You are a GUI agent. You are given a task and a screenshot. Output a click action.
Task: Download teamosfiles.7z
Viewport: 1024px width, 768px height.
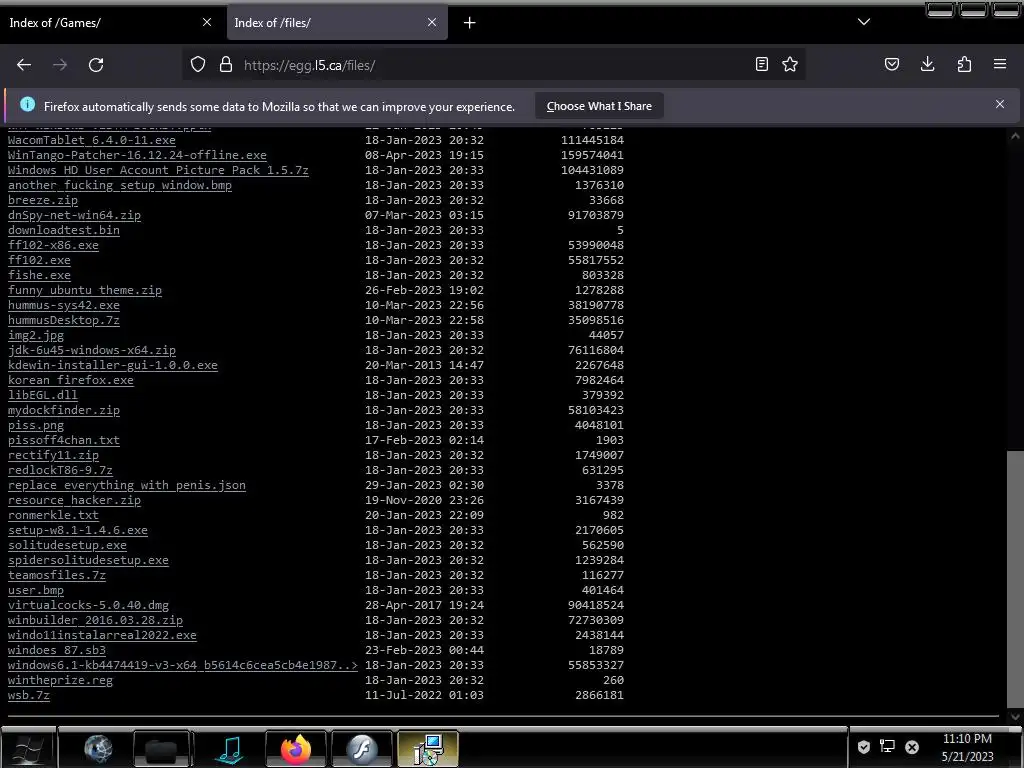pyautogui.click(x=57, y=575)
